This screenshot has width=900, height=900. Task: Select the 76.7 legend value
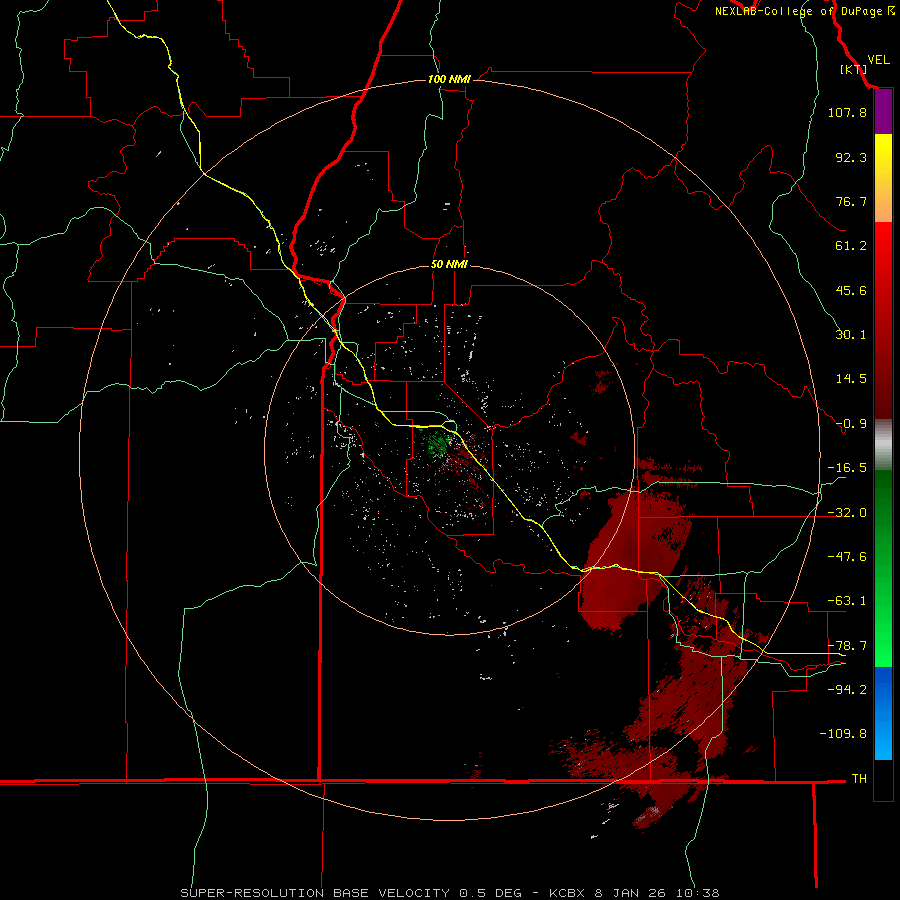pos(851,201)
